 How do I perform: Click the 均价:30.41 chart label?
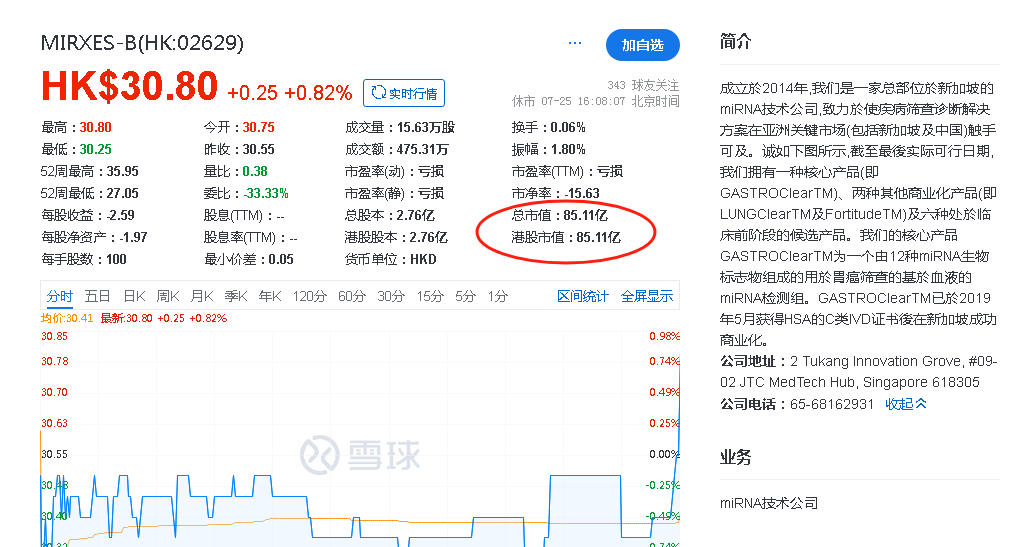67,319
